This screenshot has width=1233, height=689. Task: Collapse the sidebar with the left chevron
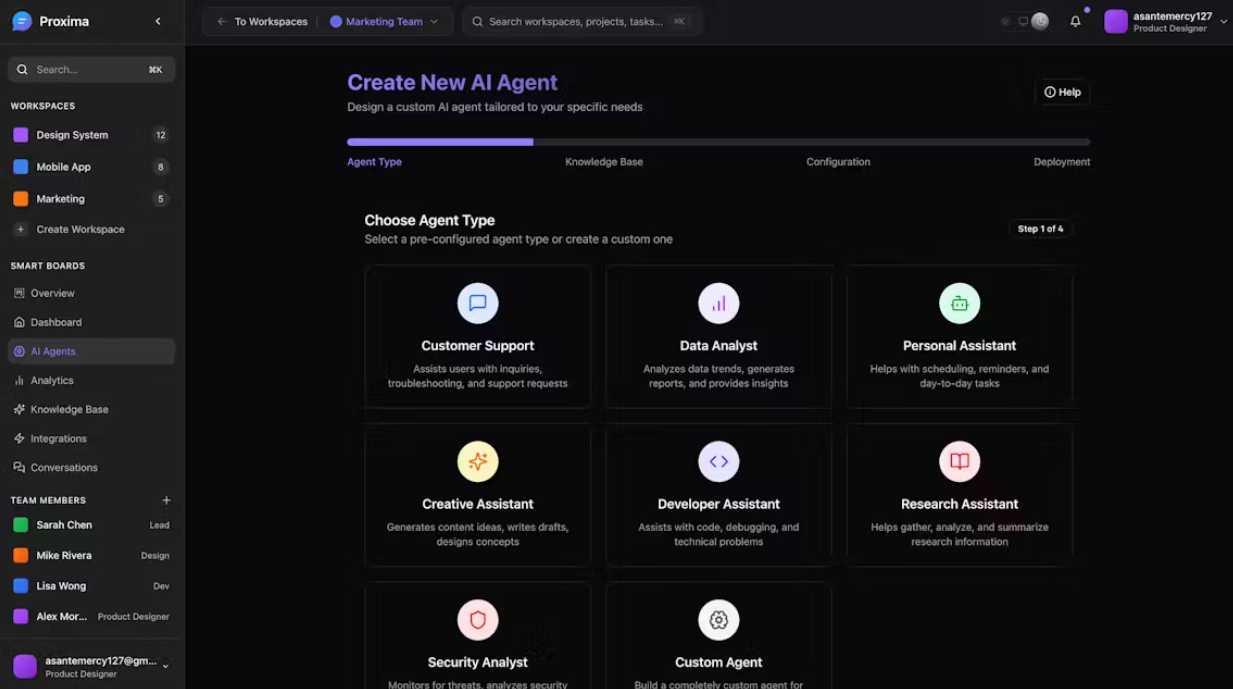pyautogui.click(x=158, y=21)
